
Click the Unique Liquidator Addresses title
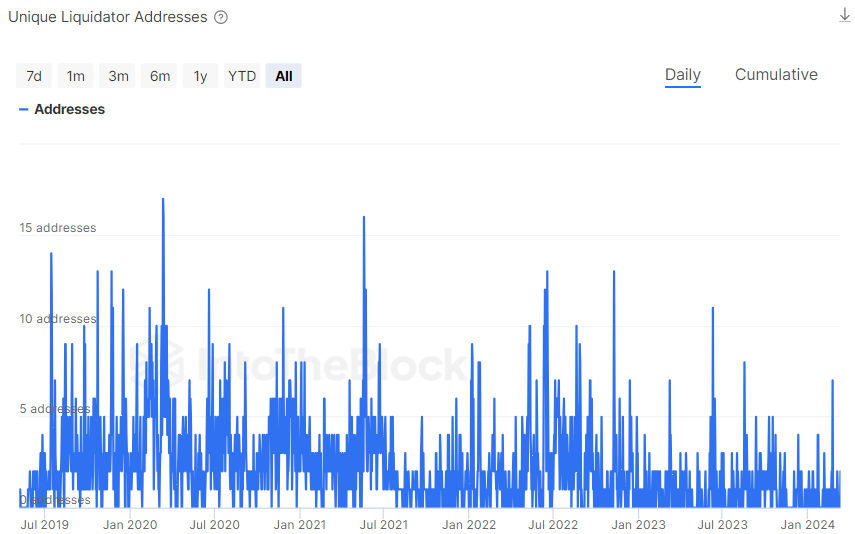[x=108, y=17]
